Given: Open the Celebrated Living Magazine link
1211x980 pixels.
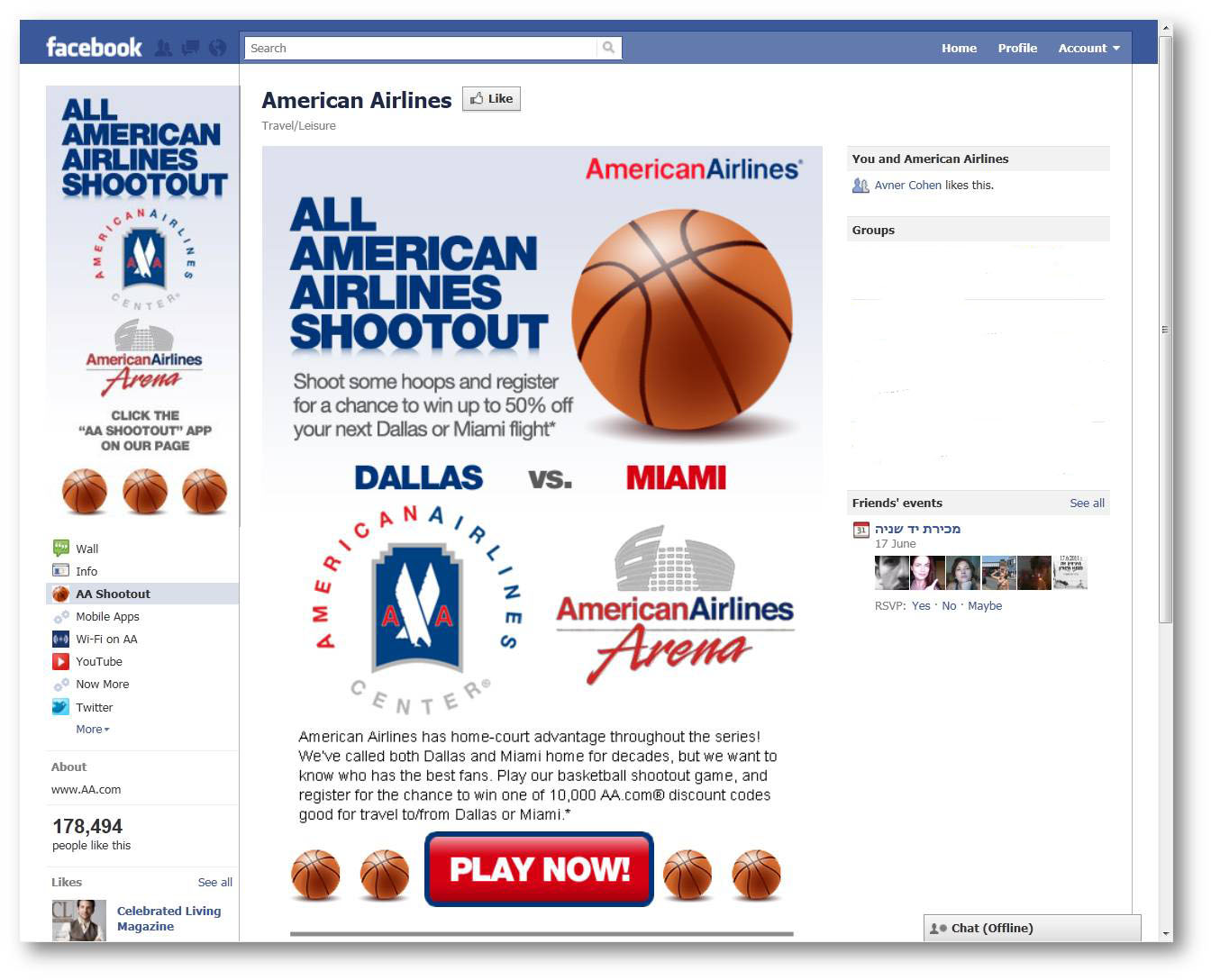Looking at the screenshot, I should (168, 919).
